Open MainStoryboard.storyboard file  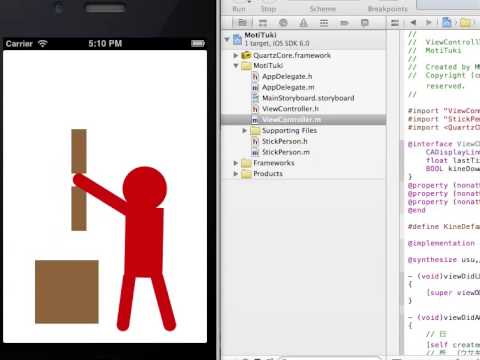[308, 98]
